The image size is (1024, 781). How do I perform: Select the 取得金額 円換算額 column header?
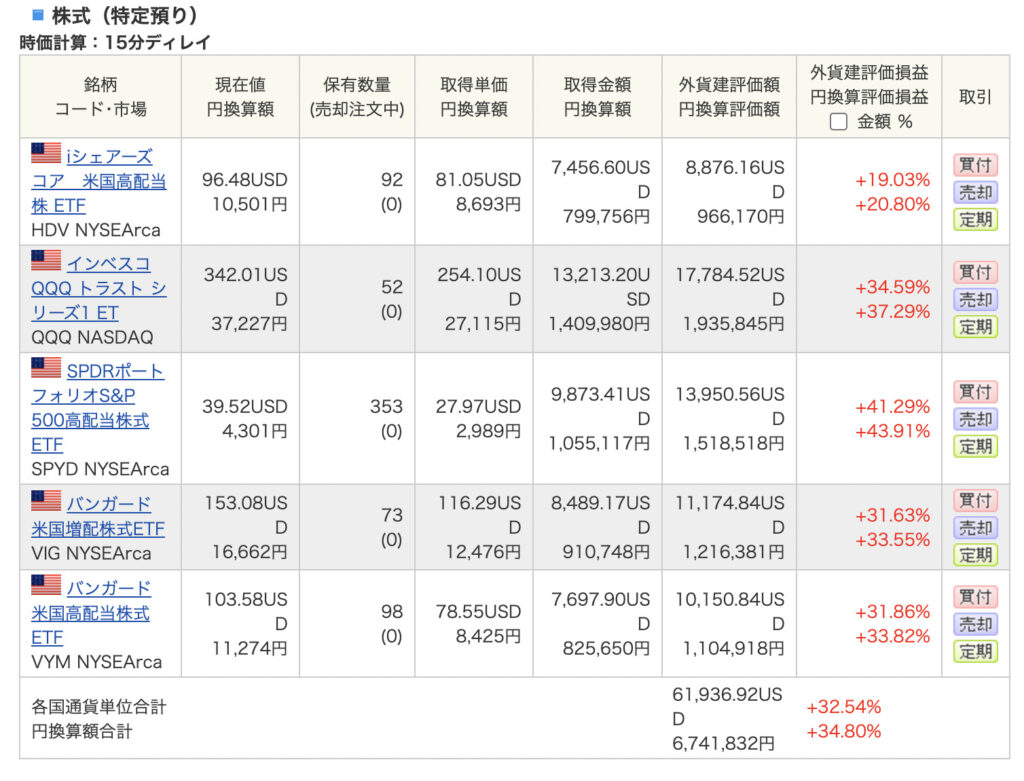pos(598,97)
